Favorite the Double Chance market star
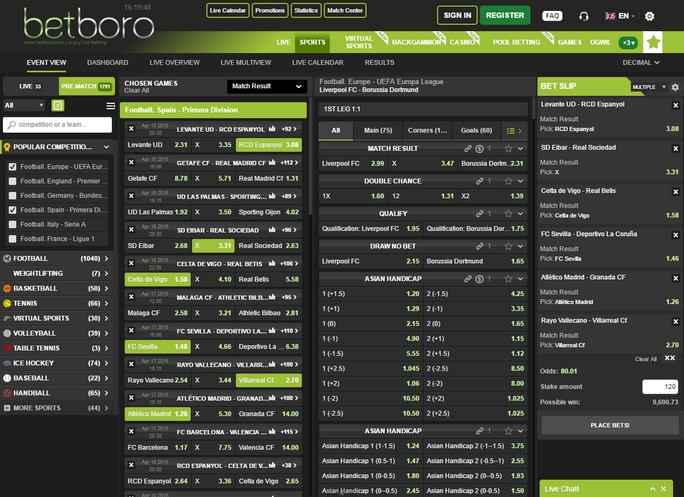684x497 pixels. click(x=508, y=181)
